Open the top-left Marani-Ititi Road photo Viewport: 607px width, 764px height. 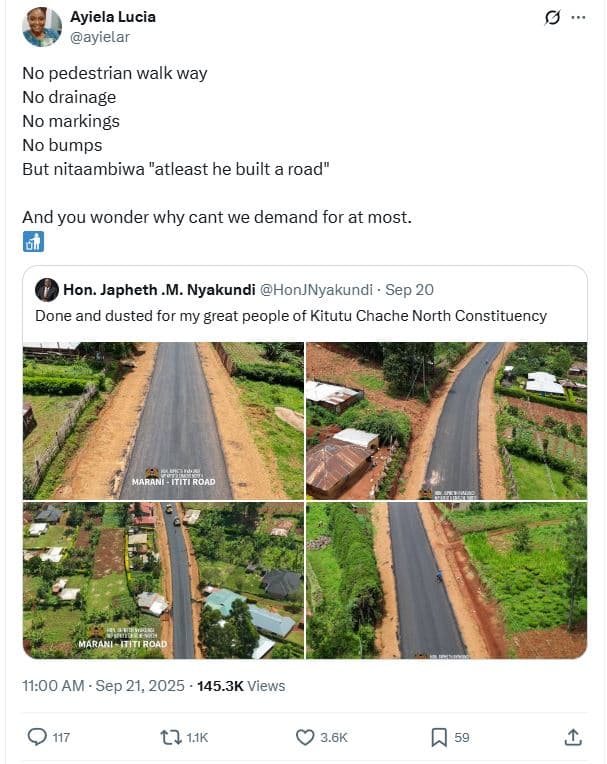coord(163,421)
